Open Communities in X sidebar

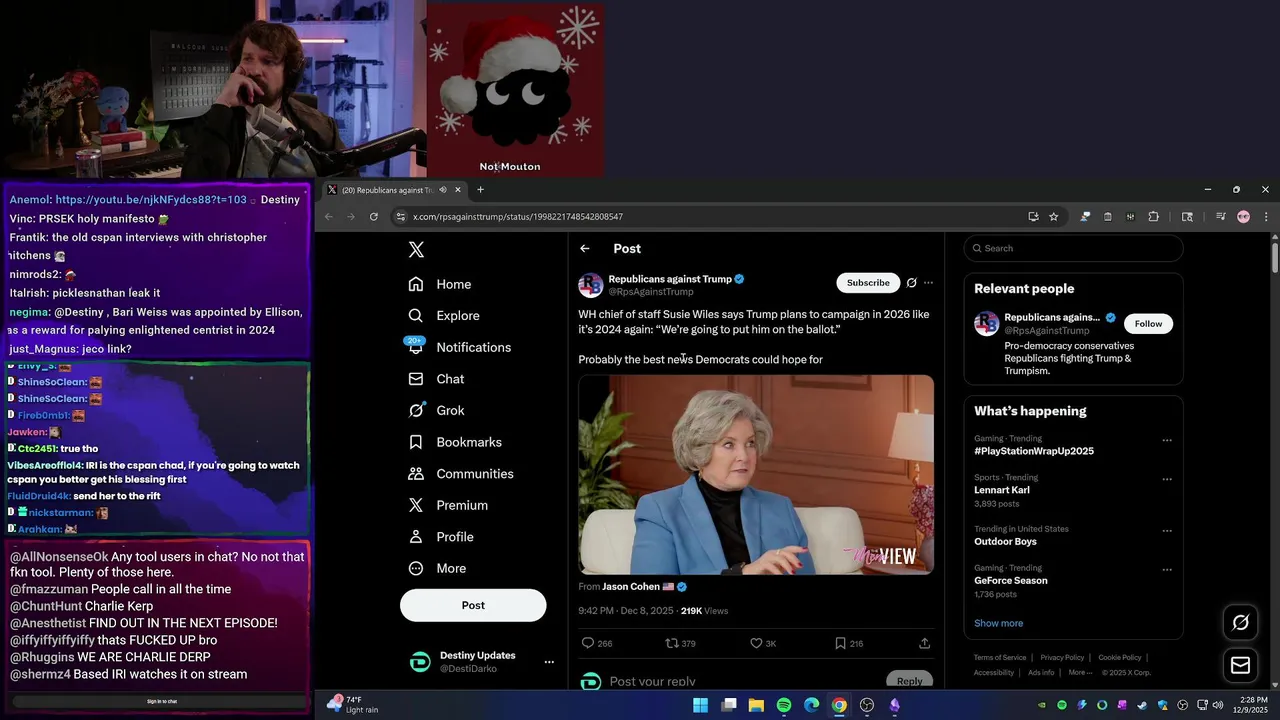tap(461, 474)
